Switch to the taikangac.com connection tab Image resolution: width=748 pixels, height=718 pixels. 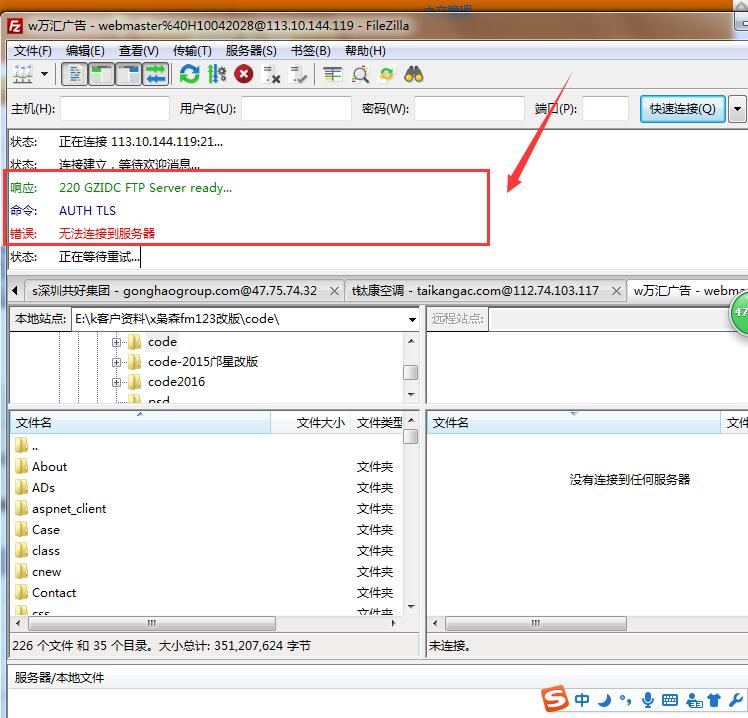pyautogui.click(x=475, y=291)
